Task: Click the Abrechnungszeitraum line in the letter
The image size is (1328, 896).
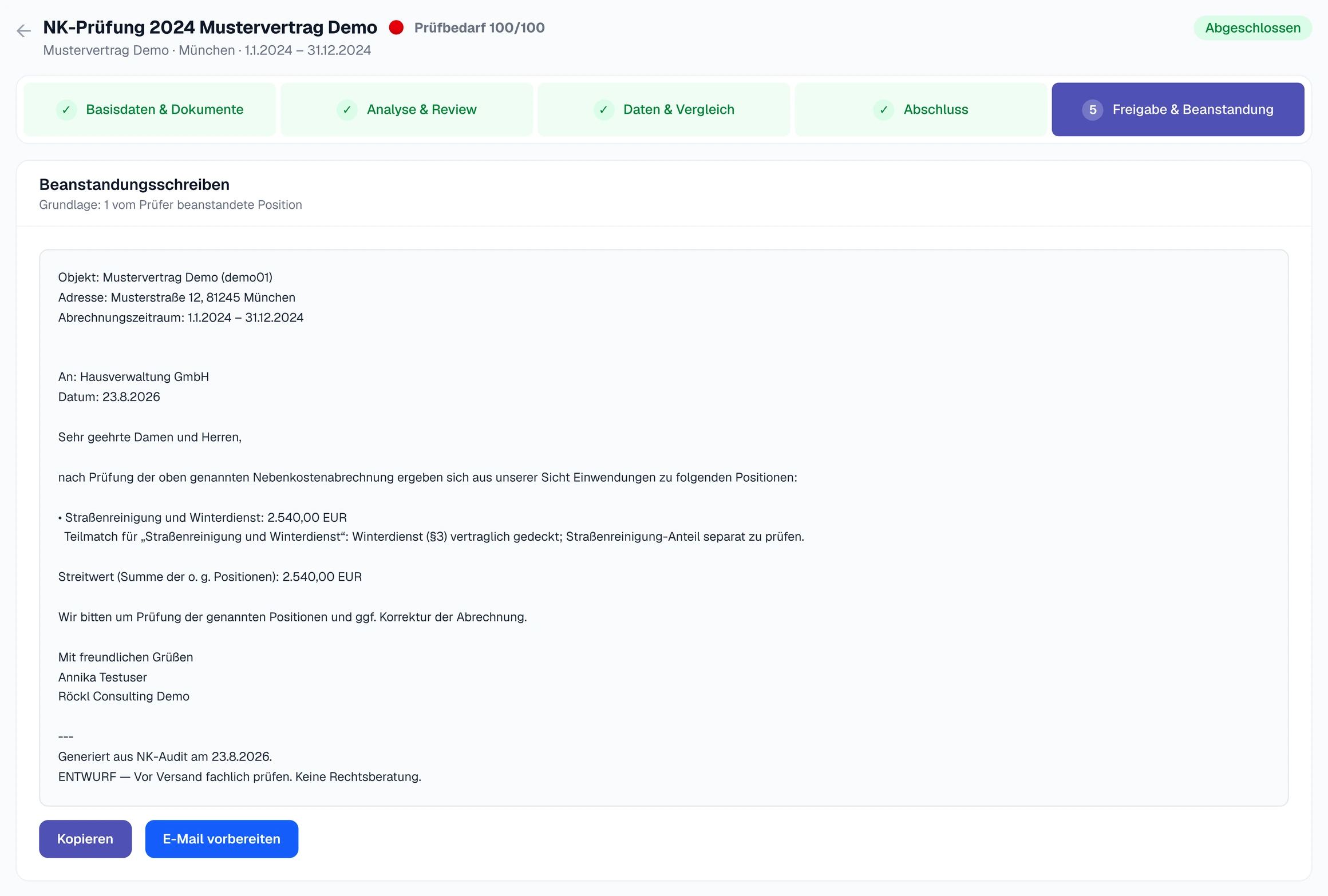Action: click(181, 318)
